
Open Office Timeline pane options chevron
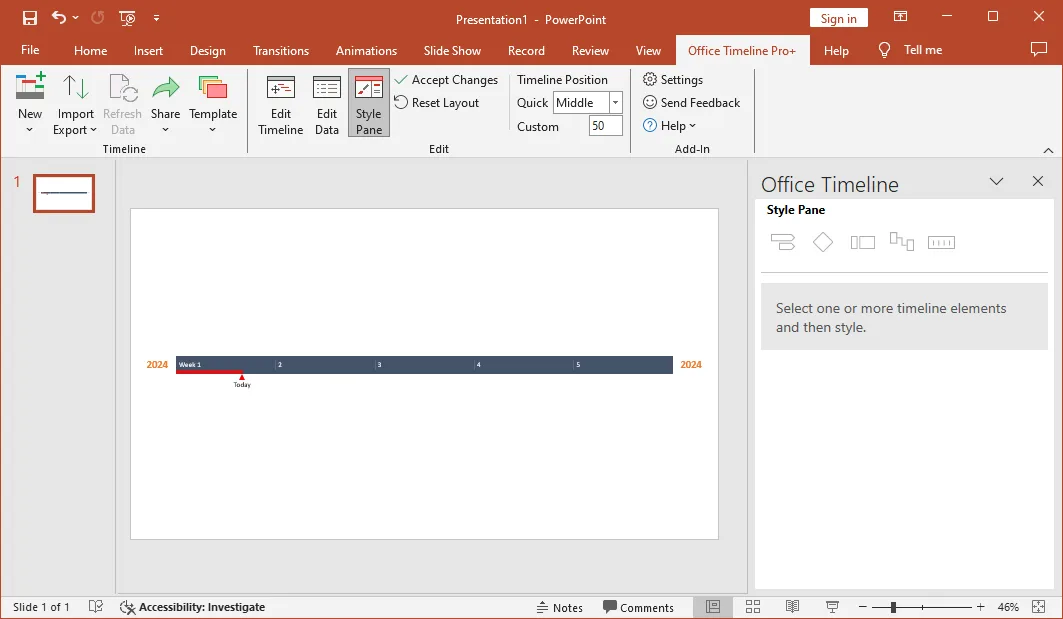996,182
